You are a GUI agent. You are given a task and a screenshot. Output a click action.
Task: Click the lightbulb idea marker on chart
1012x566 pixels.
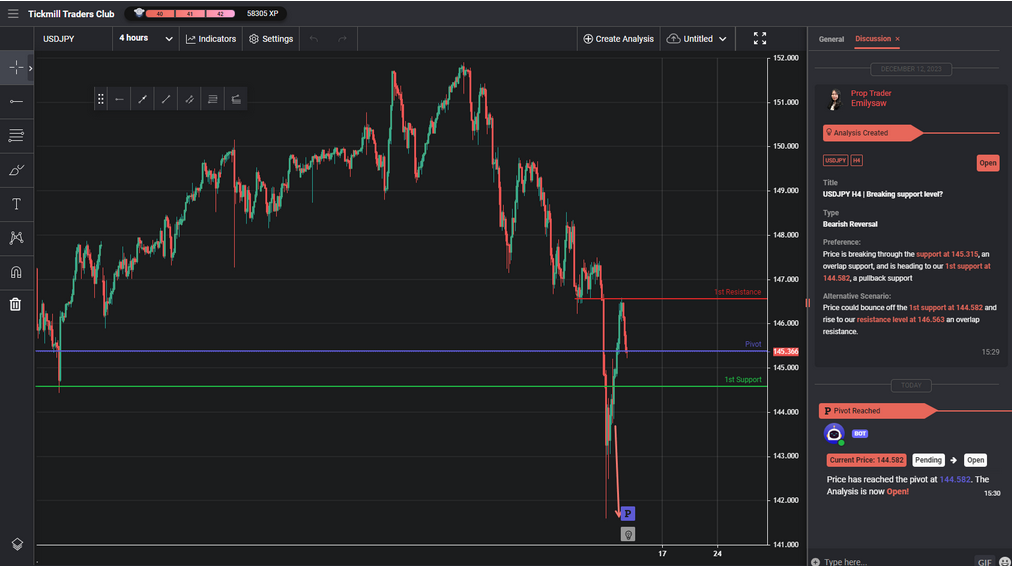tap(627, 534)
